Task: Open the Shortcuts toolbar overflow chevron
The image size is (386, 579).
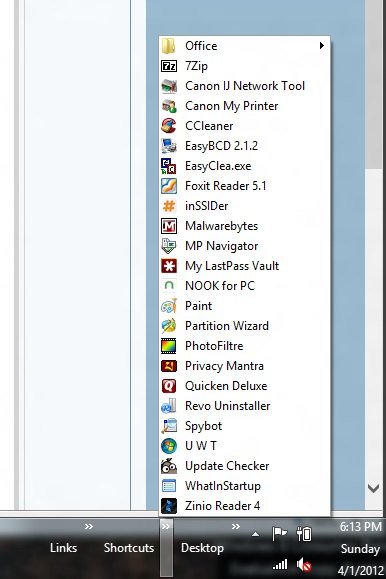Action: click(165, 527)
